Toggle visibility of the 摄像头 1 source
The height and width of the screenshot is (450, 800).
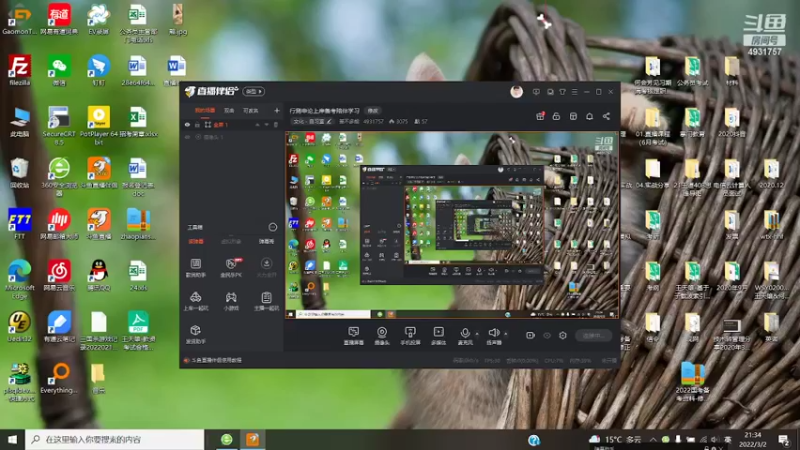[x=187, y=137]
